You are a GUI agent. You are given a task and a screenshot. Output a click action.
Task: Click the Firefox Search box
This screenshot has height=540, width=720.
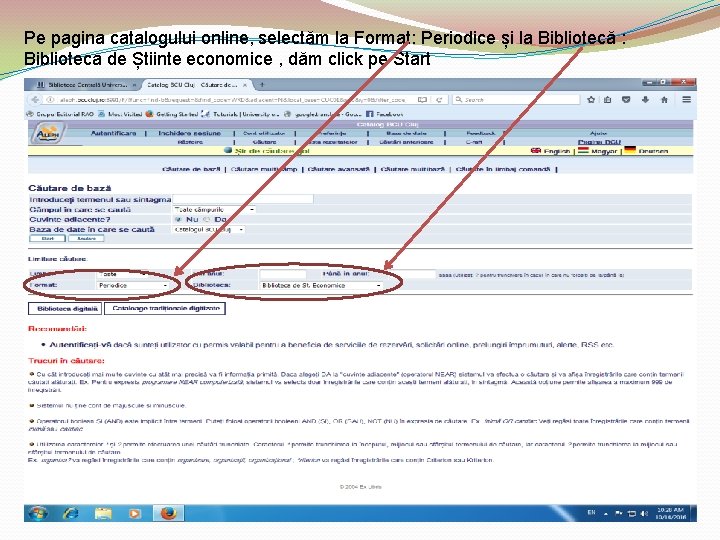pyautogui.click(x=516, y=100)
